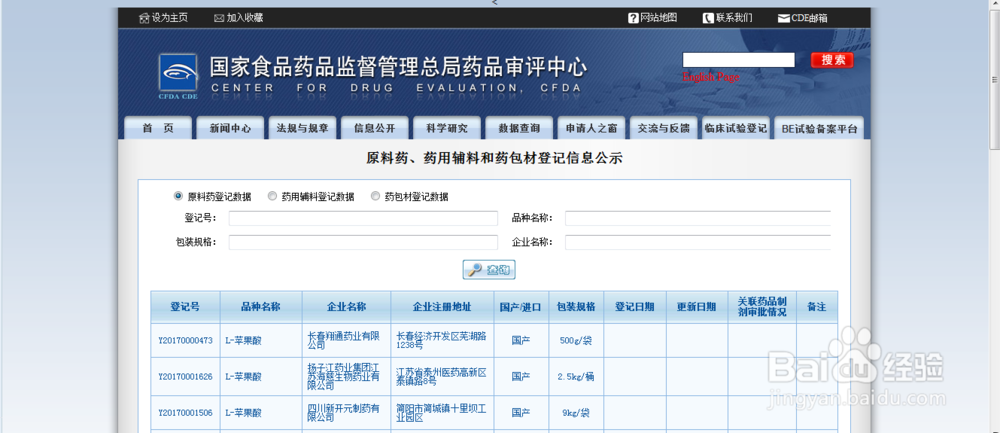Screen dimensions: 1000x433
Task: Click the 国产/进口 column header
Action: [521, 307]
